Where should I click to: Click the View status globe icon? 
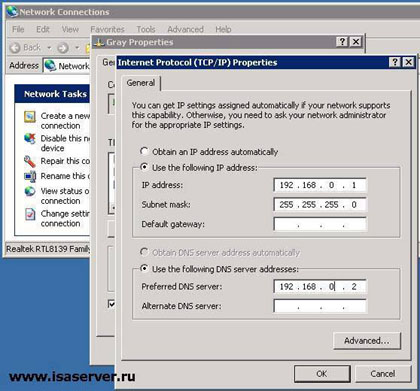tap(30, 191)
